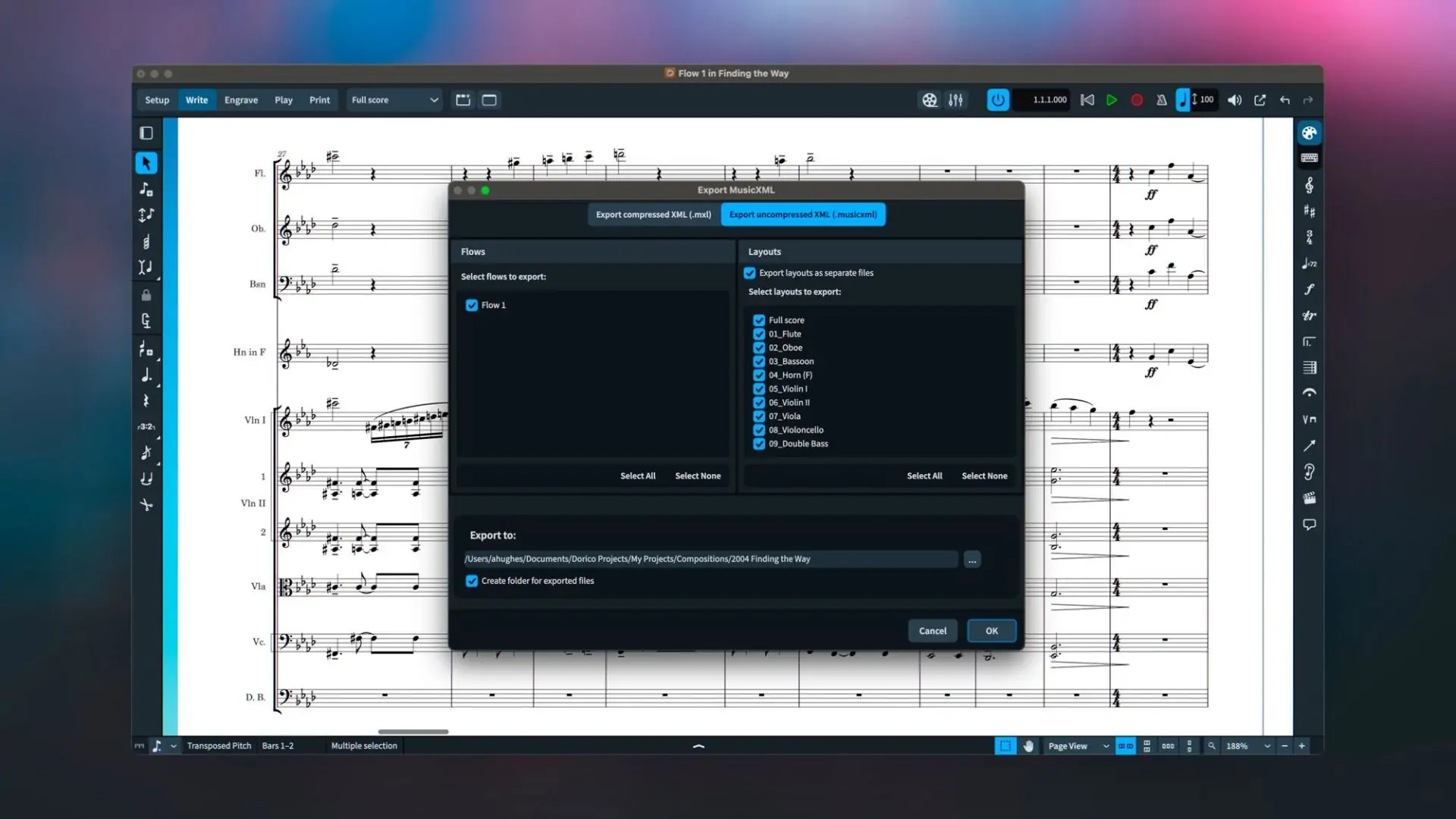Select the Export compressed XML (.mxl) tab
The width and height of the screenshot is (1456, 819).
[652, 214]
